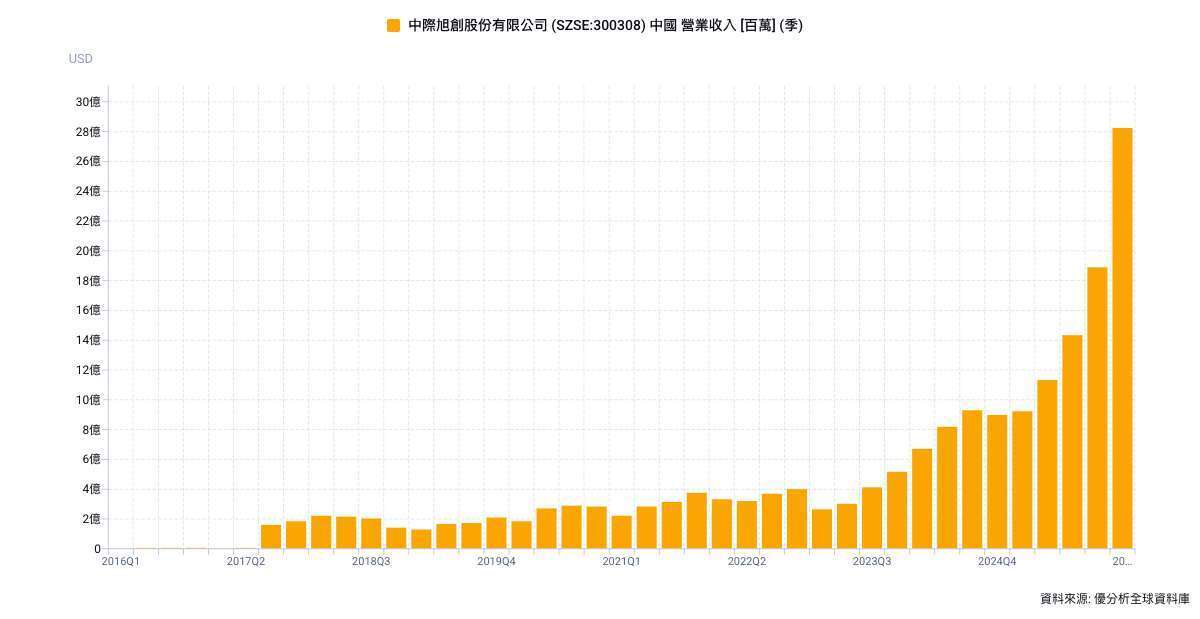Click the tallest bar near 28億
1200x619 pixels.
coord(1122,338)
